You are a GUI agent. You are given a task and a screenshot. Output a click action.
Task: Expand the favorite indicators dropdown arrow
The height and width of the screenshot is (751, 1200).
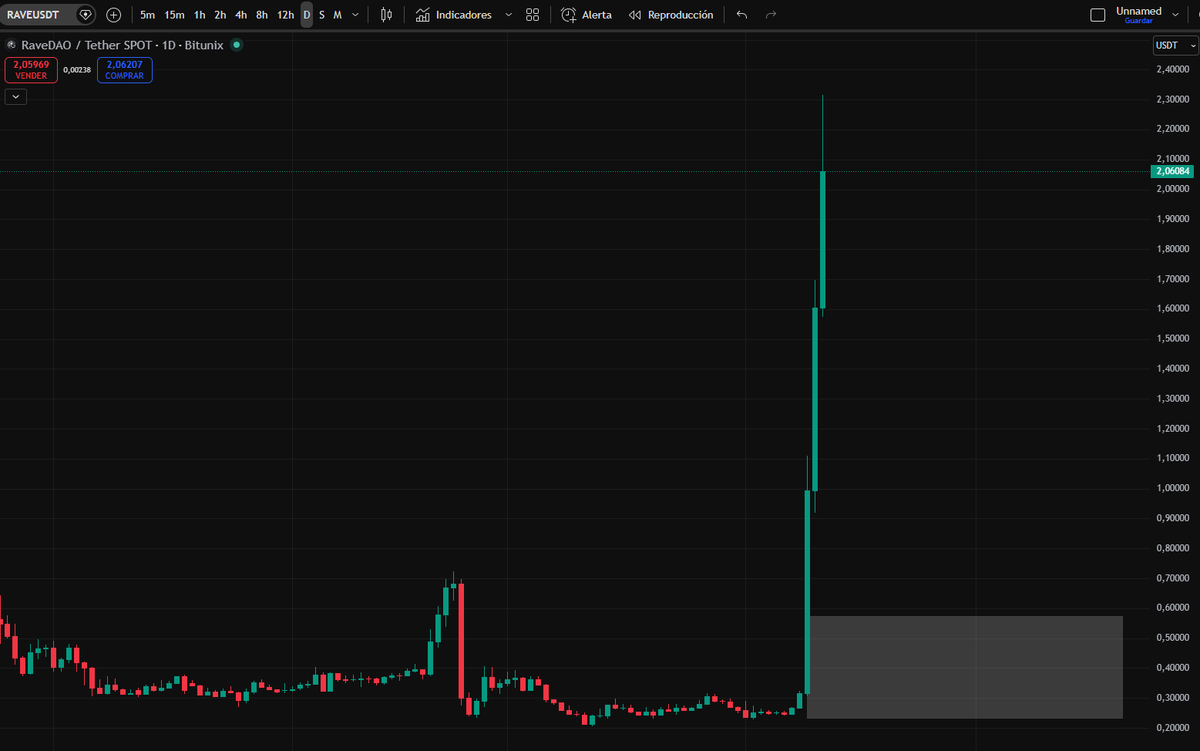pyautogui.click(x=508, y=15)
